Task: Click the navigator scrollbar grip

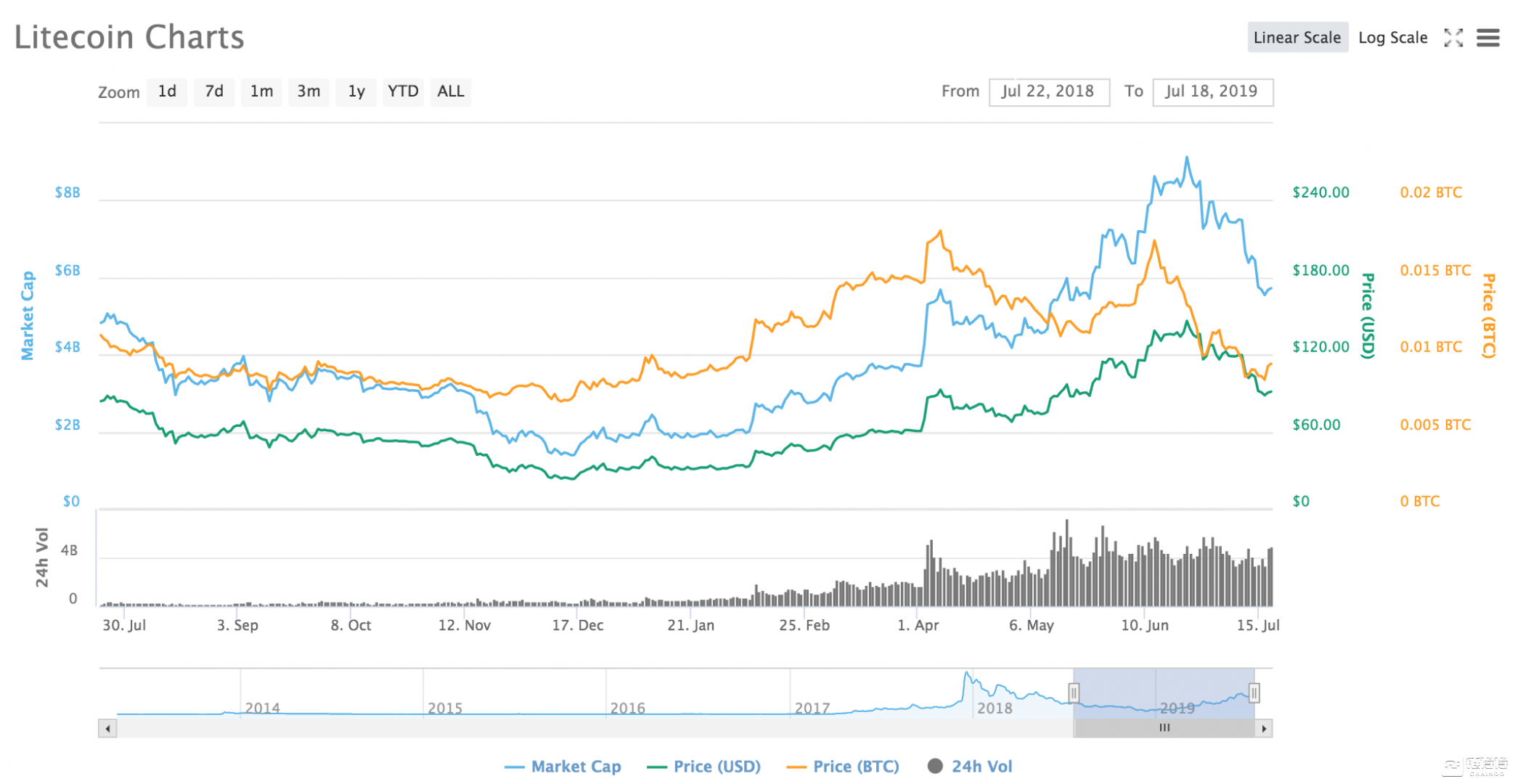Action: click(x=1164, y=728)
